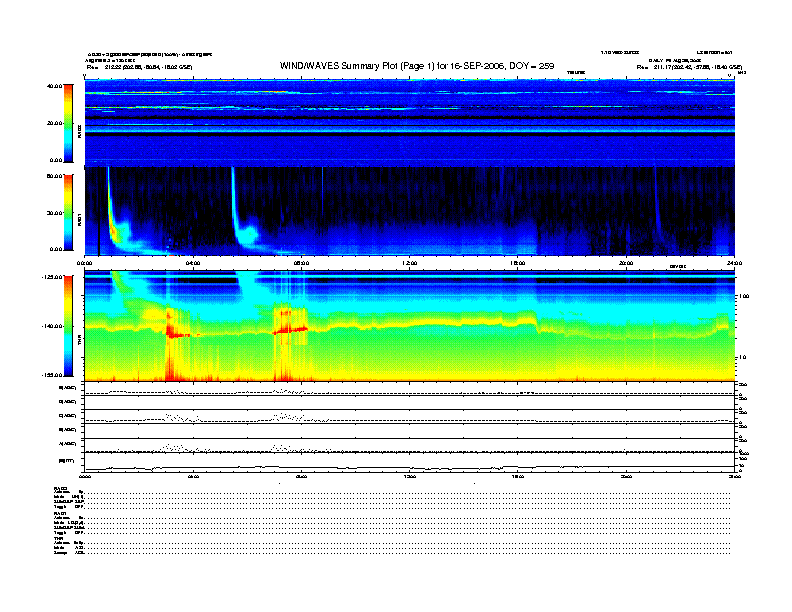Click the -140.00 tick on TNR color bar
792x612 pixels.
[52, 326]
